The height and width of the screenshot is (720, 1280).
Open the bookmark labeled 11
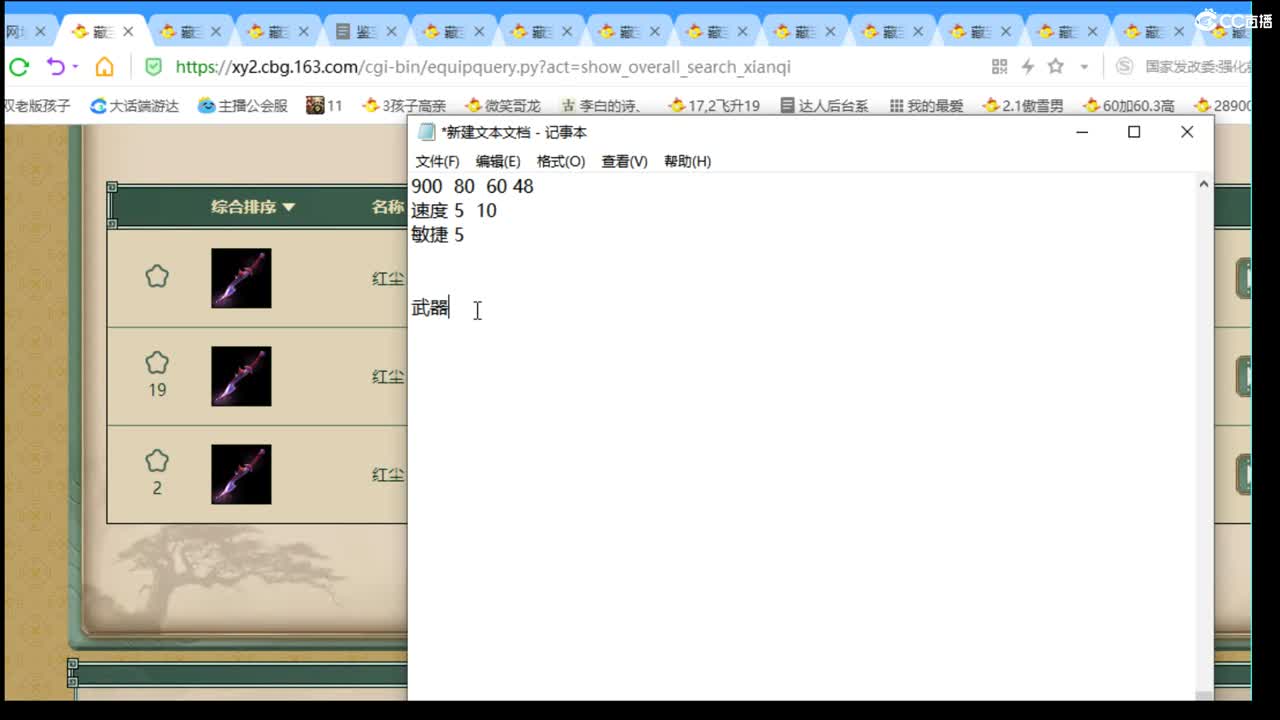point(324,105)
